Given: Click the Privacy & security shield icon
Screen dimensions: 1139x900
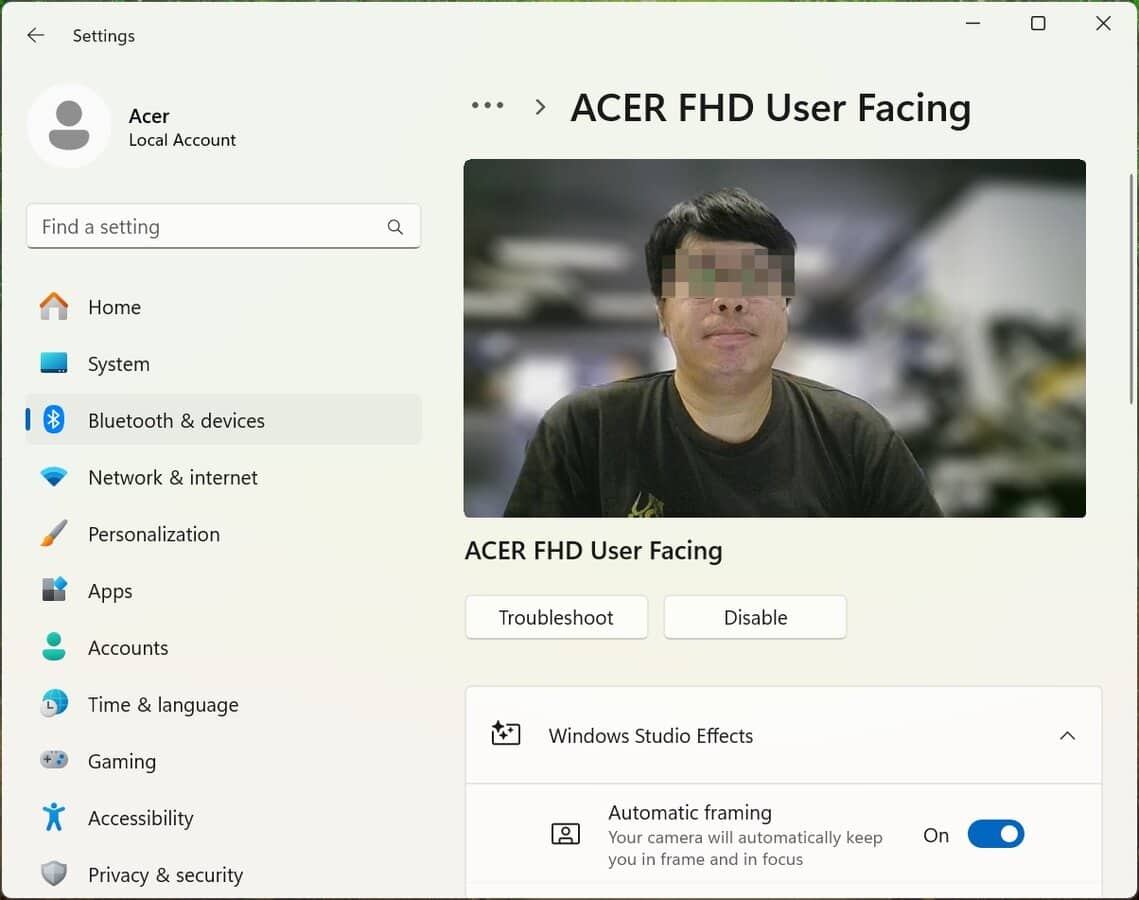Looking at the screenshot, I should pos(54,875).
